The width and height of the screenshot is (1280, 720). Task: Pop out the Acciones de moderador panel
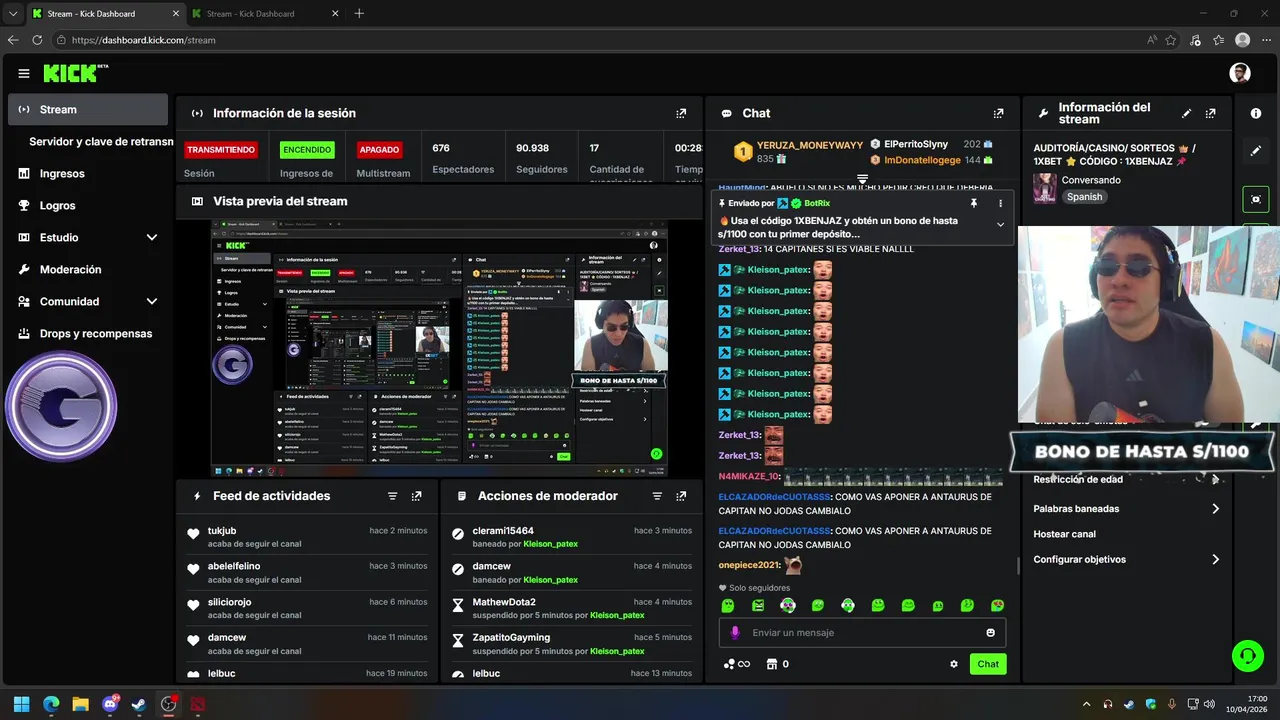click(x=681, y=496)
